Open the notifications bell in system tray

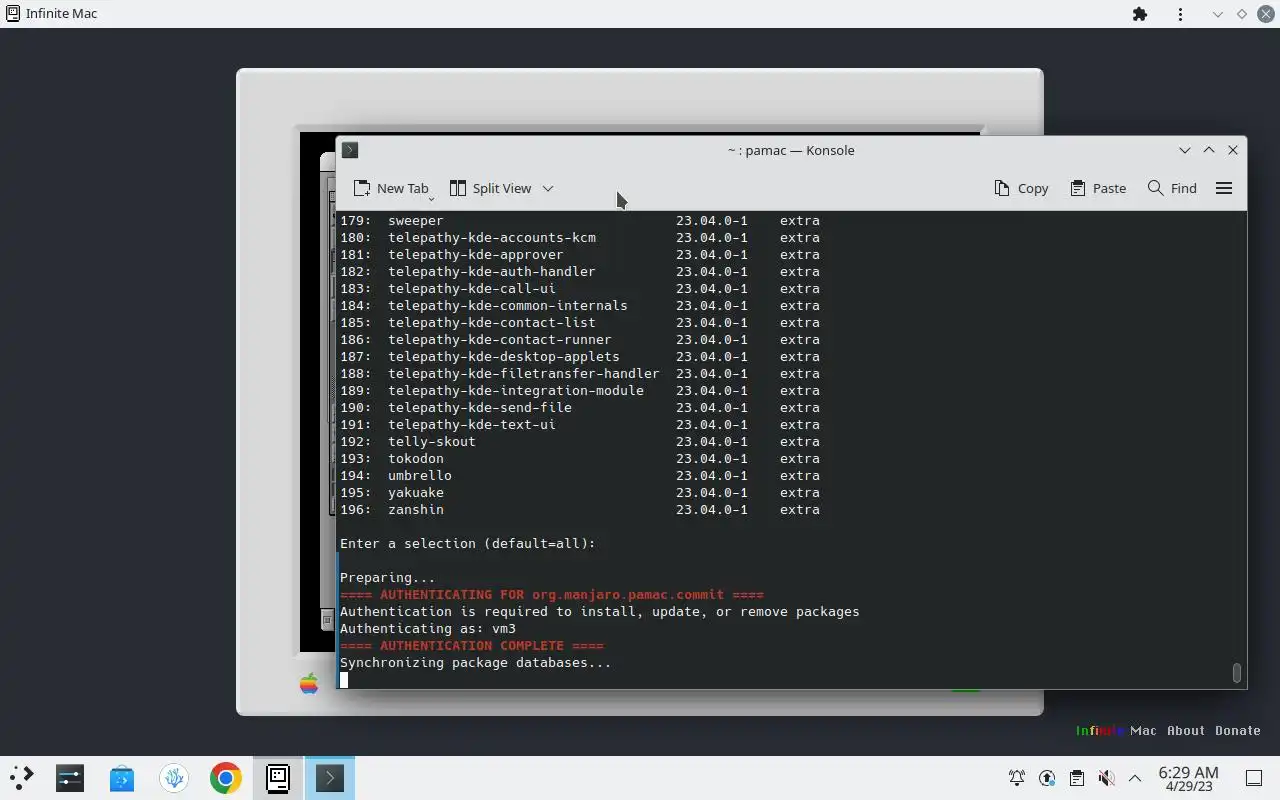1017,778
